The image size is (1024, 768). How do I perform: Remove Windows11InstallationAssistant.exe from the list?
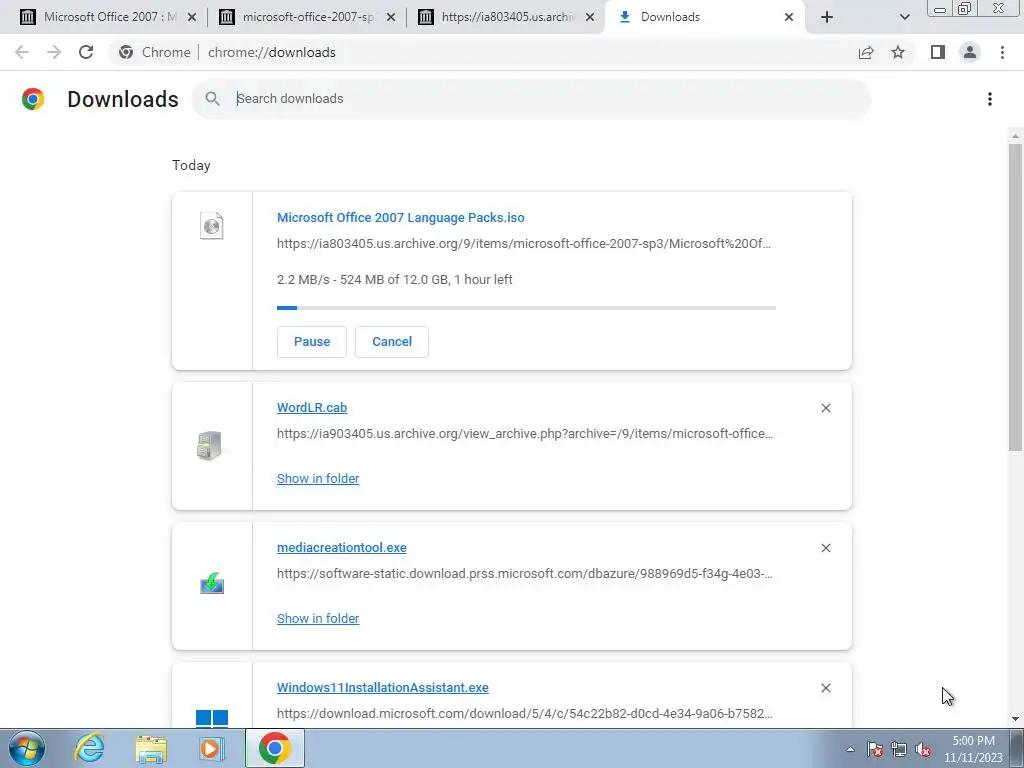(825, 688)
